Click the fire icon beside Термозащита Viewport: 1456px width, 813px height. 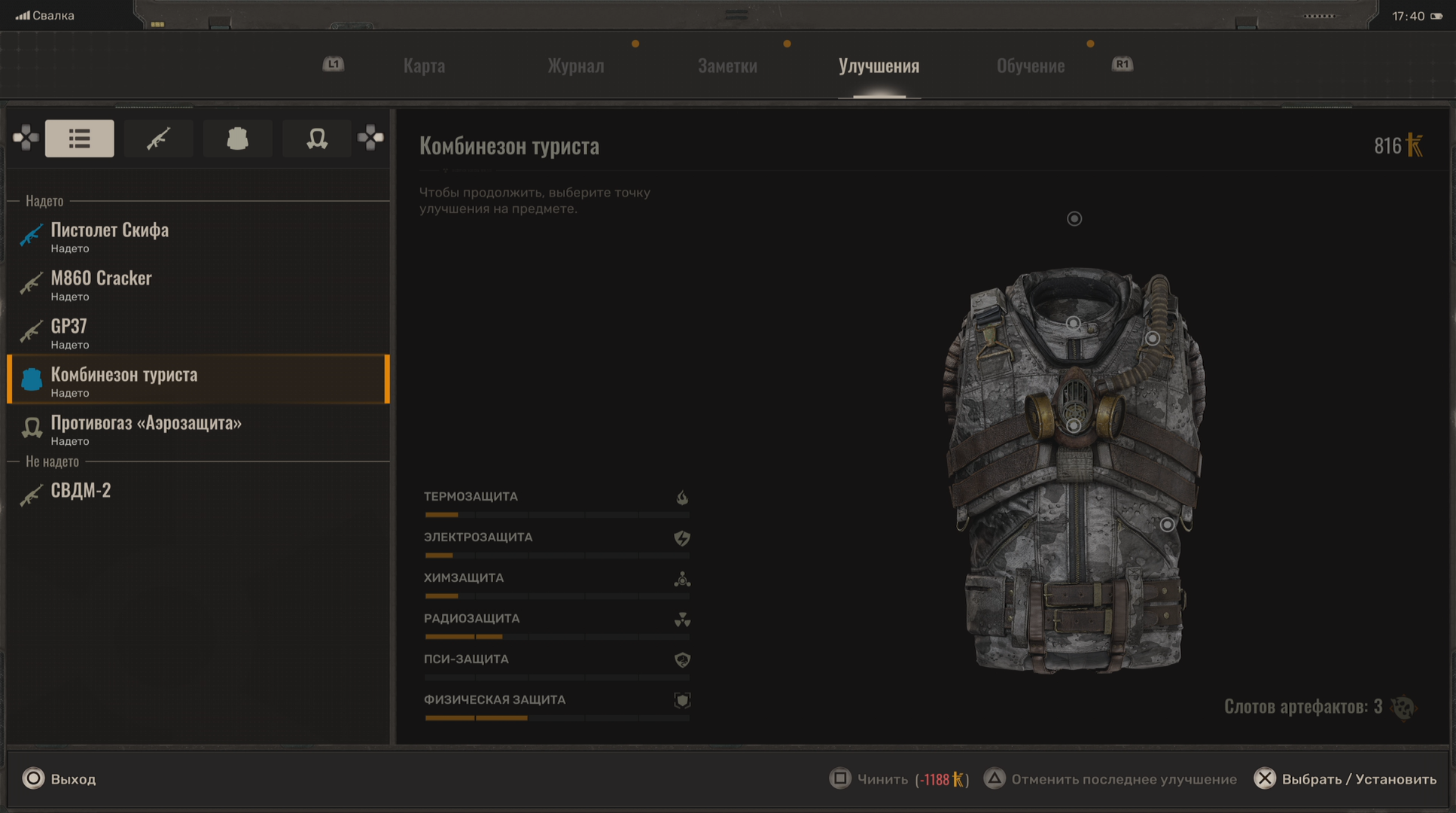click(682, 498)
